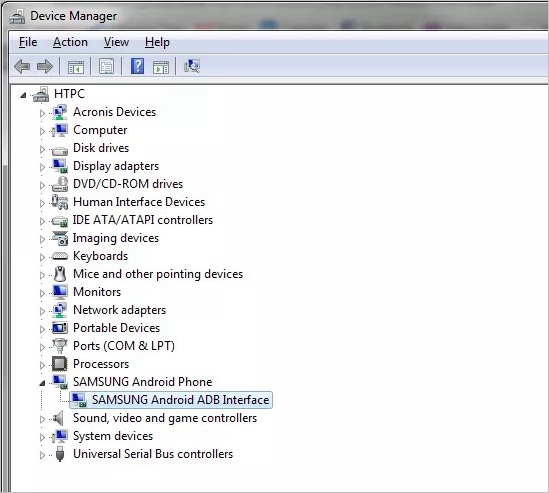Click the System devices icon
549x493 pixels.
point(60,436)
